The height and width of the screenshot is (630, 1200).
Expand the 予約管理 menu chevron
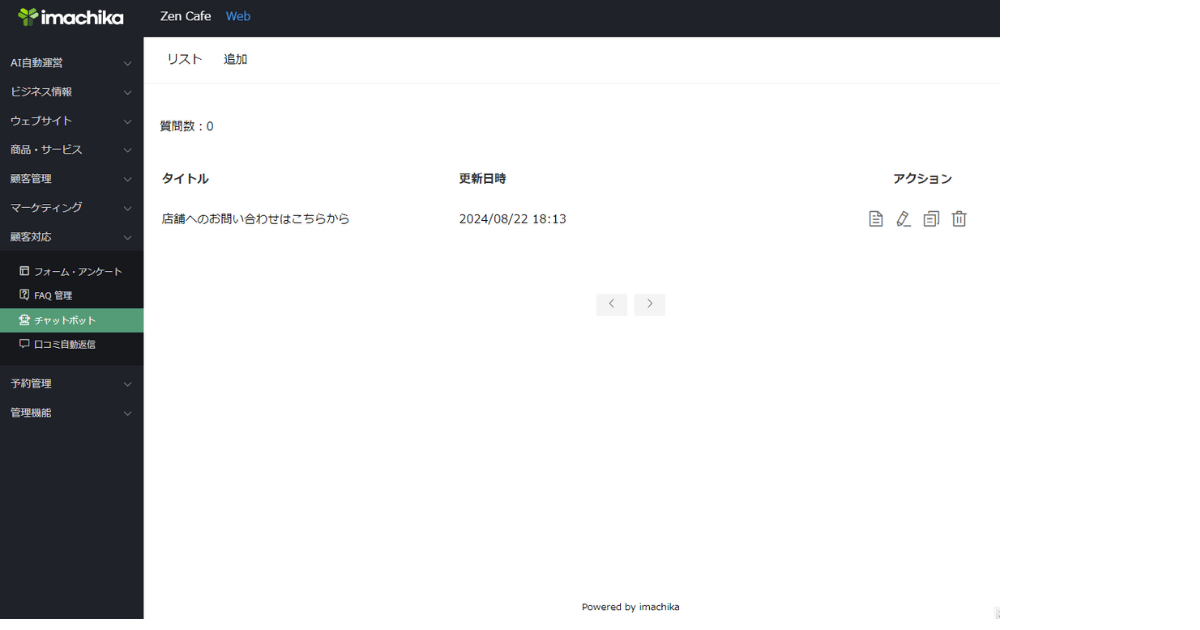[127, 384]
